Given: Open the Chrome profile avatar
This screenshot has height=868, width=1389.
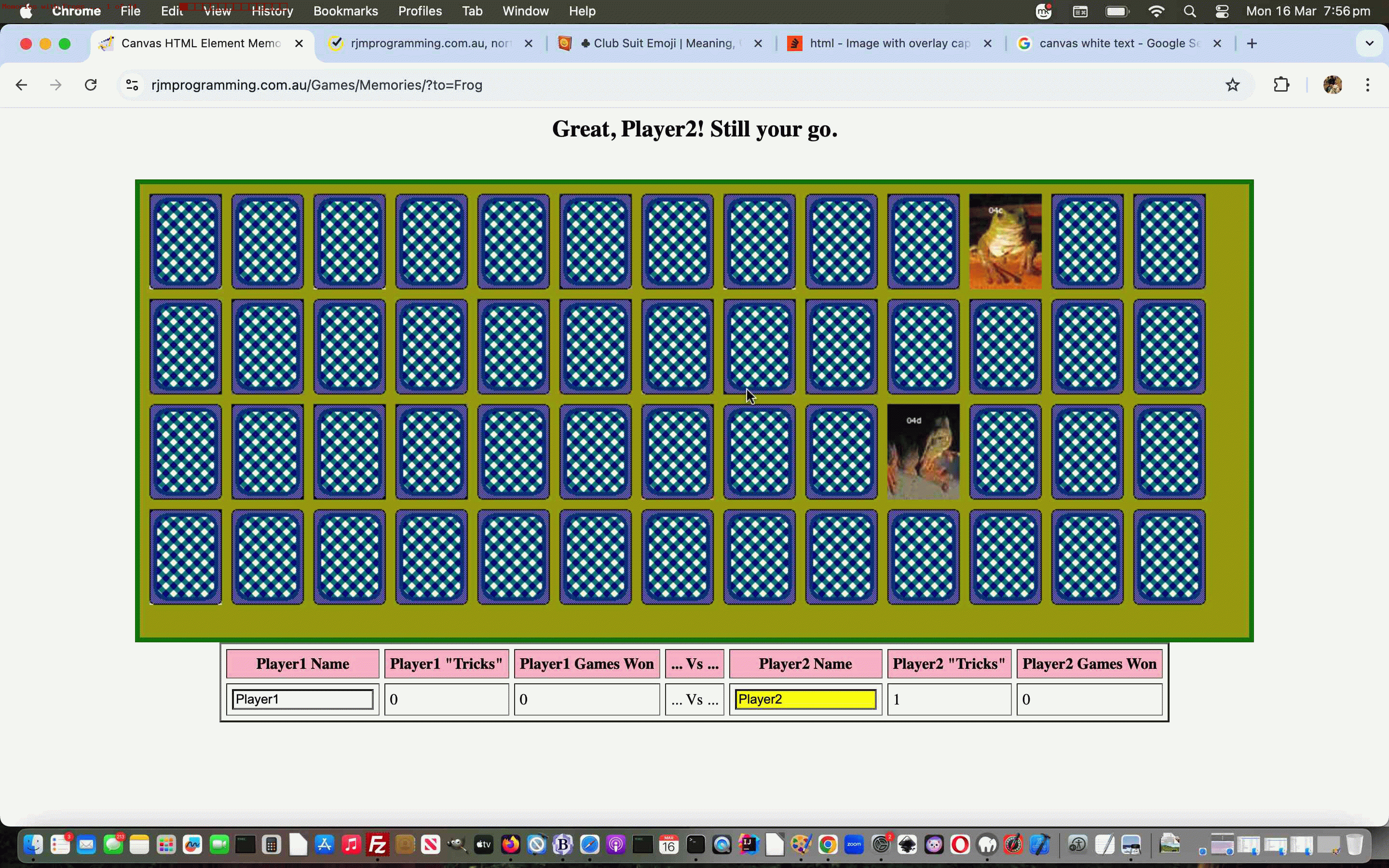Looking at the screenshot, I should [x=1332, y=85].
